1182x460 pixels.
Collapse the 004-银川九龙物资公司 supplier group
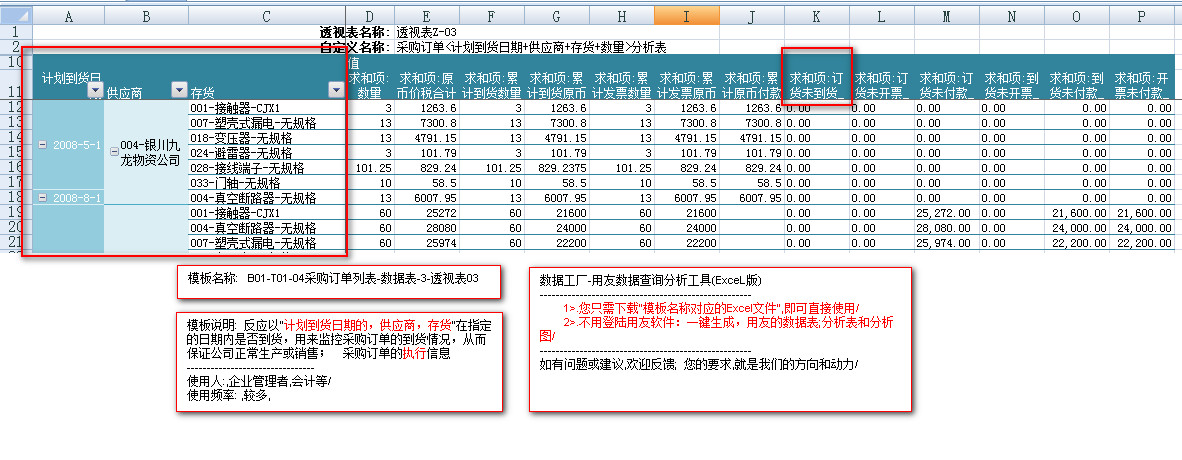pos(114,145)
